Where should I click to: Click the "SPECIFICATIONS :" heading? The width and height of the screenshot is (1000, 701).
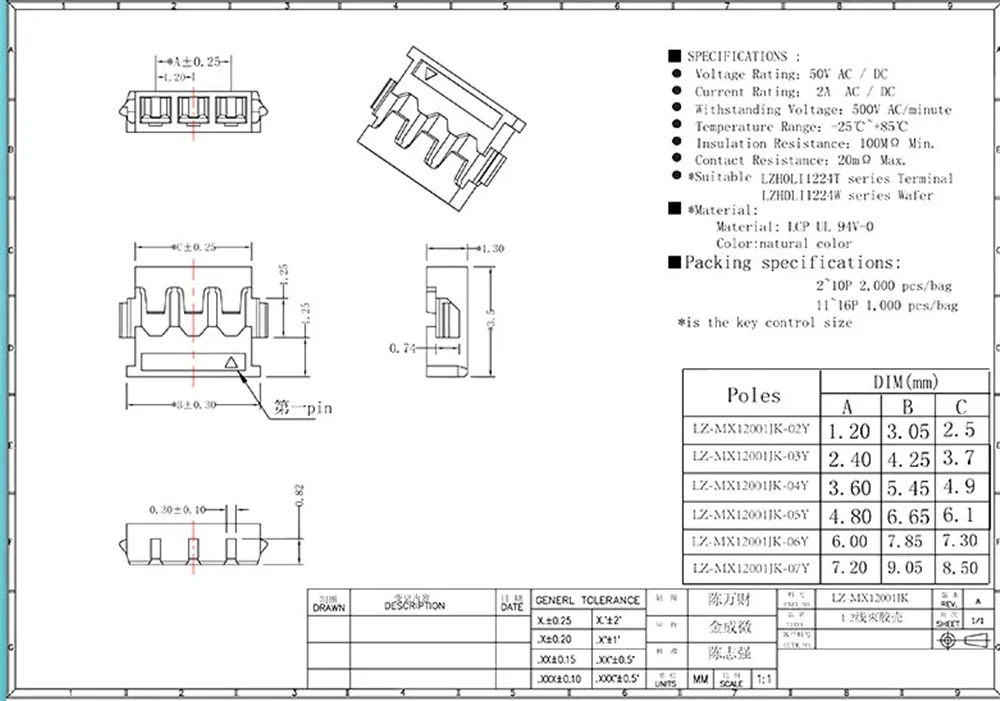[743, 56]
